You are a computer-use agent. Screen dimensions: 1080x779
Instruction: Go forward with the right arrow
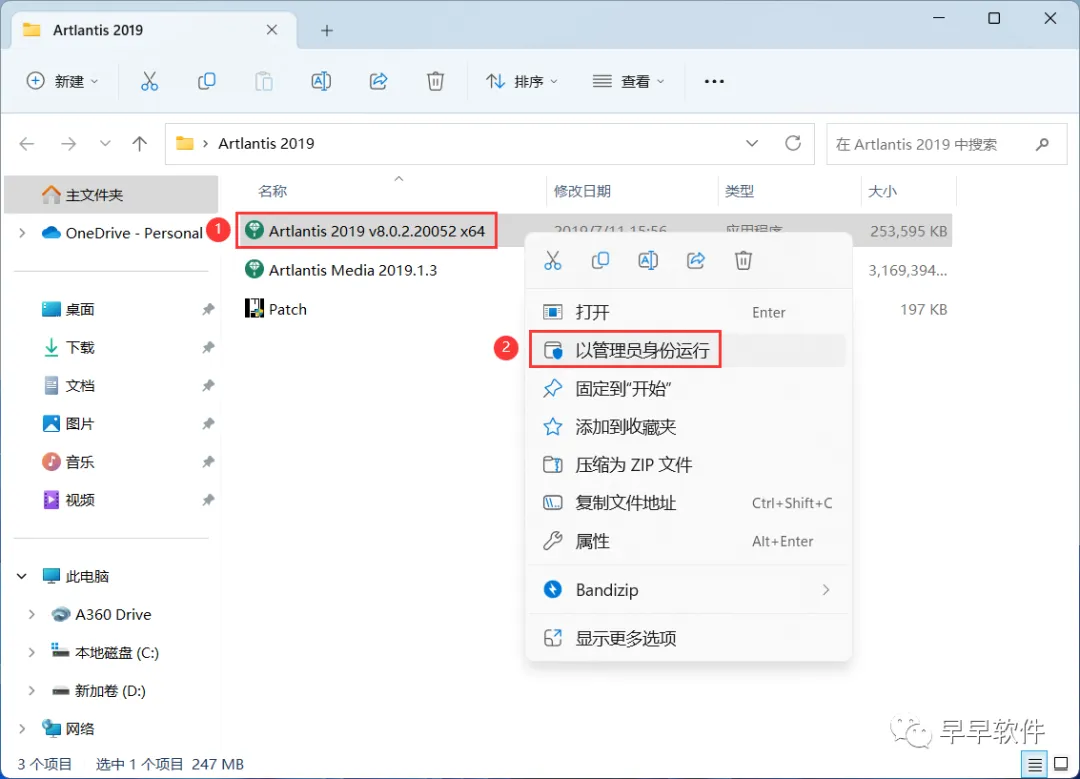(68, 143)
